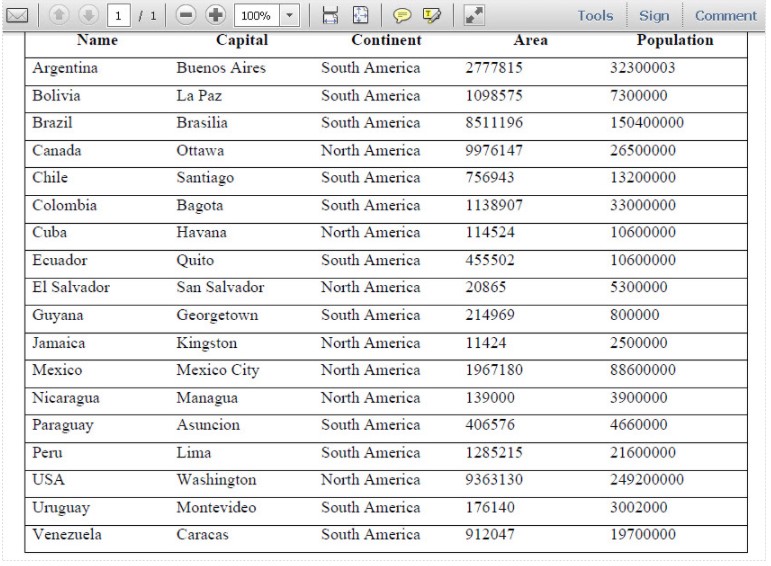Zoom in with the plus button
The image size is (771, 566).
215,16
